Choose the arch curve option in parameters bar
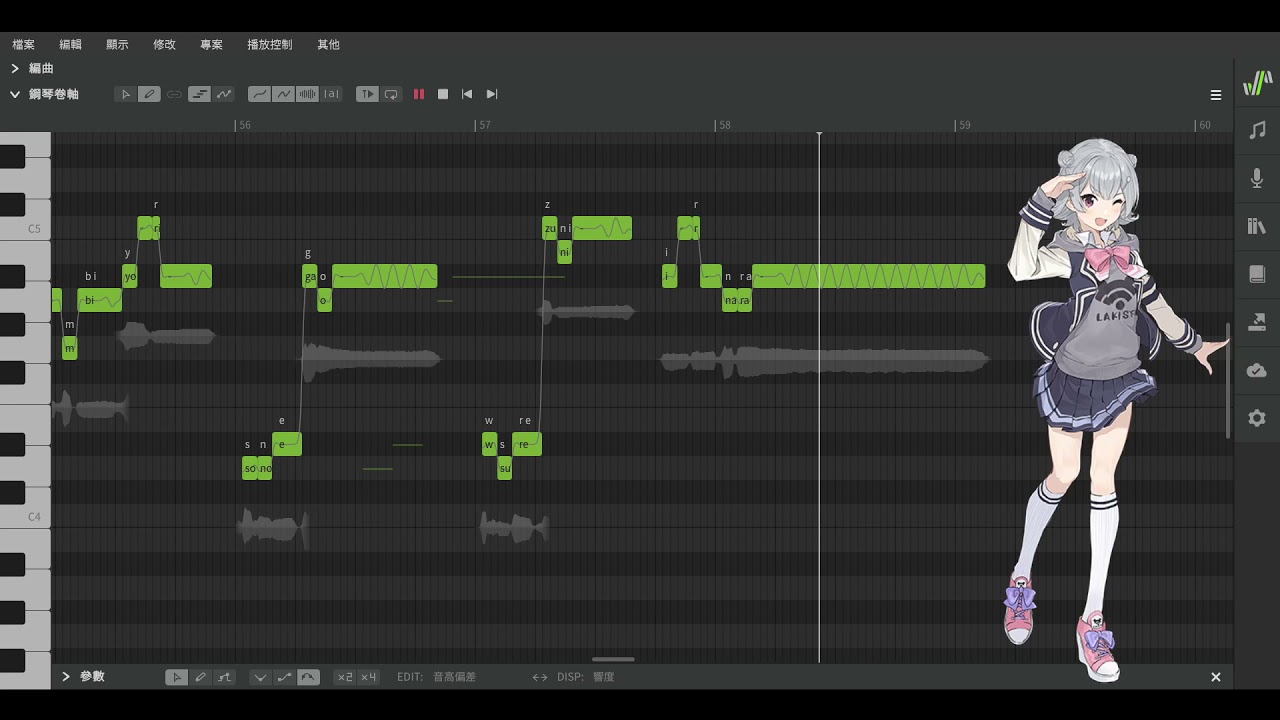 click(308, 677)
